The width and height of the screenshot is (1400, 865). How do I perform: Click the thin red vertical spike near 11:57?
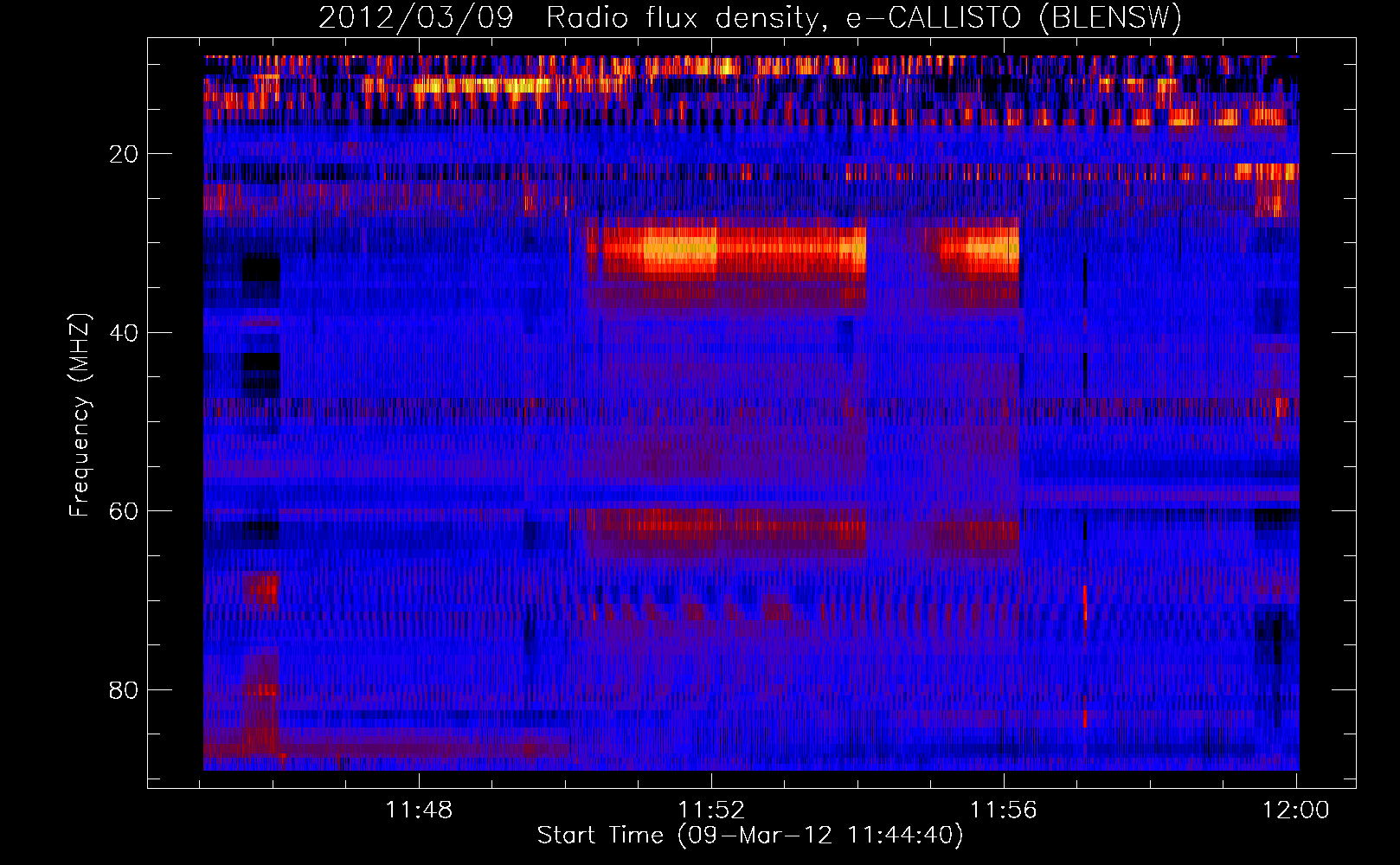1085,603
